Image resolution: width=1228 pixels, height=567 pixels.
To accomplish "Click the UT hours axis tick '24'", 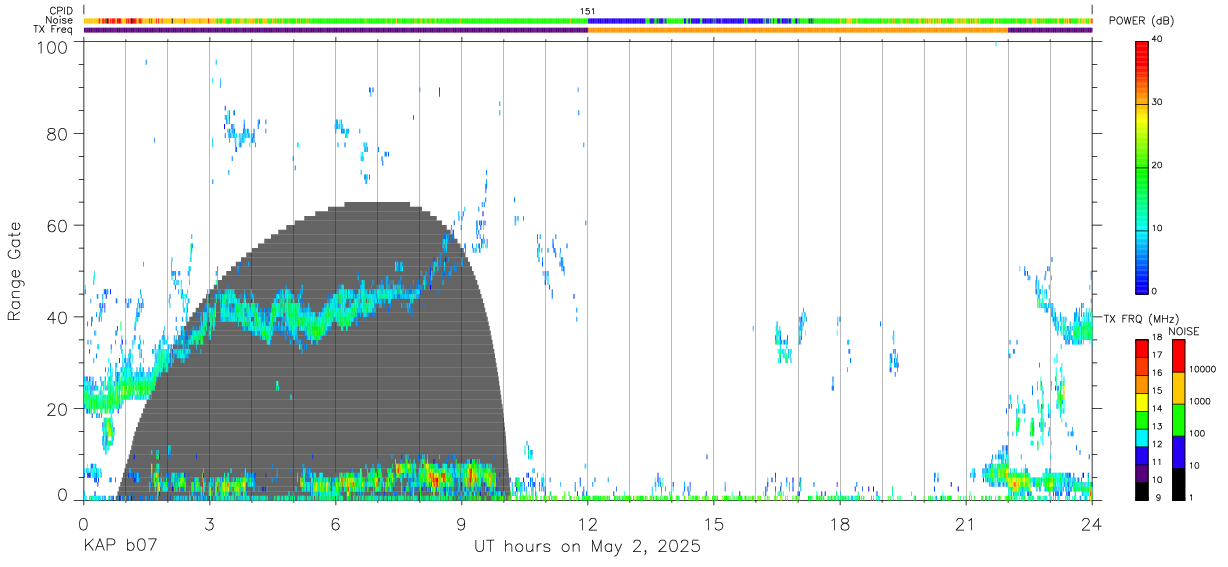I will pyautogui.click(x=1092, y=524).
